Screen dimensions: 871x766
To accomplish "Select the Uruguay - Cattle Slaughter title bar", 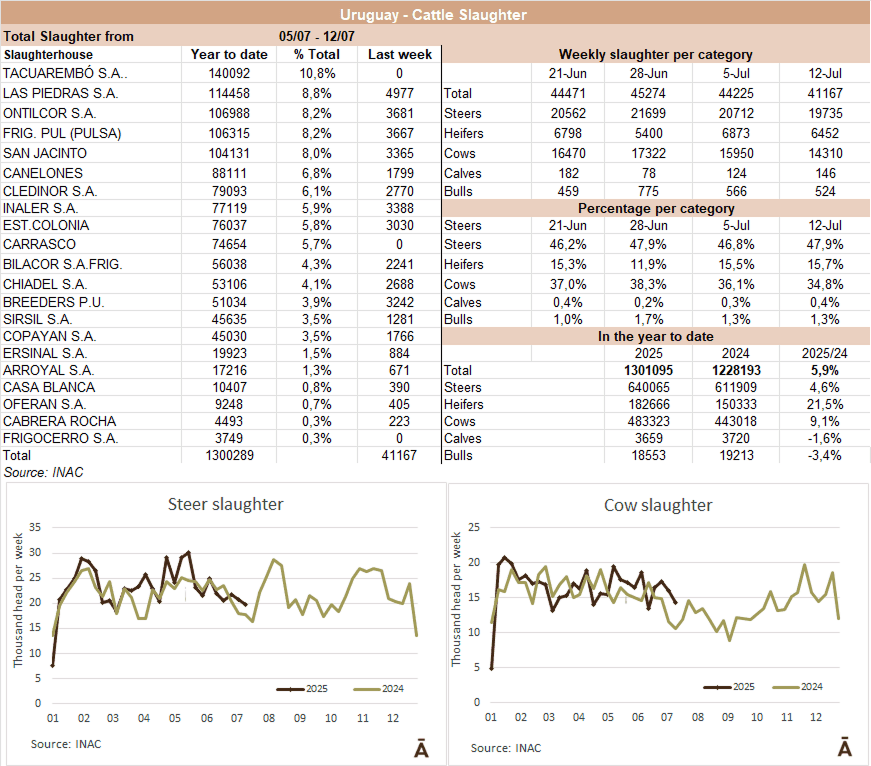I will 434,14.
